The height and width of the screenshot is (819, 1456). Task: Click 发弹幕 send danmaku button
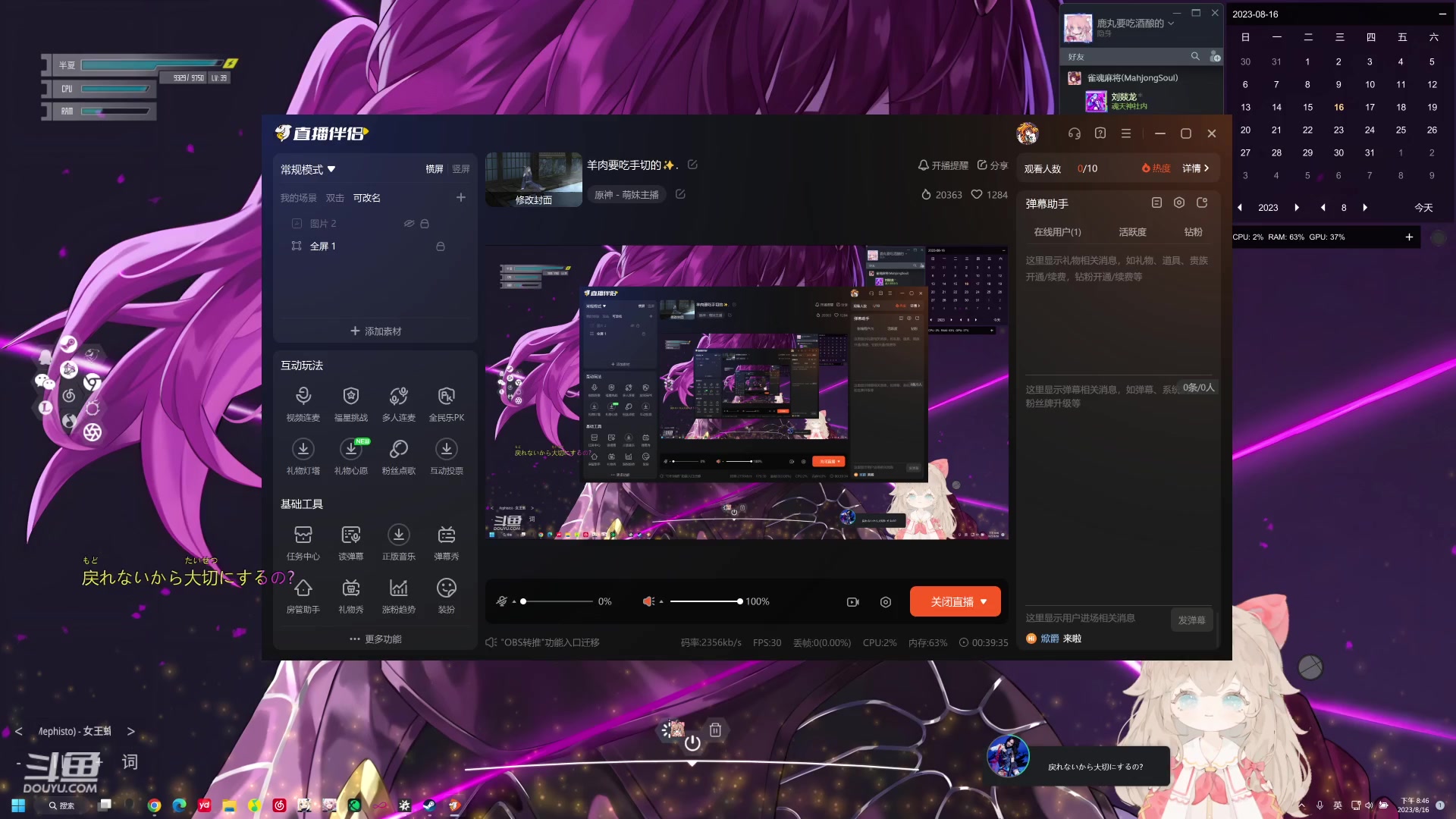point(1191,620)
